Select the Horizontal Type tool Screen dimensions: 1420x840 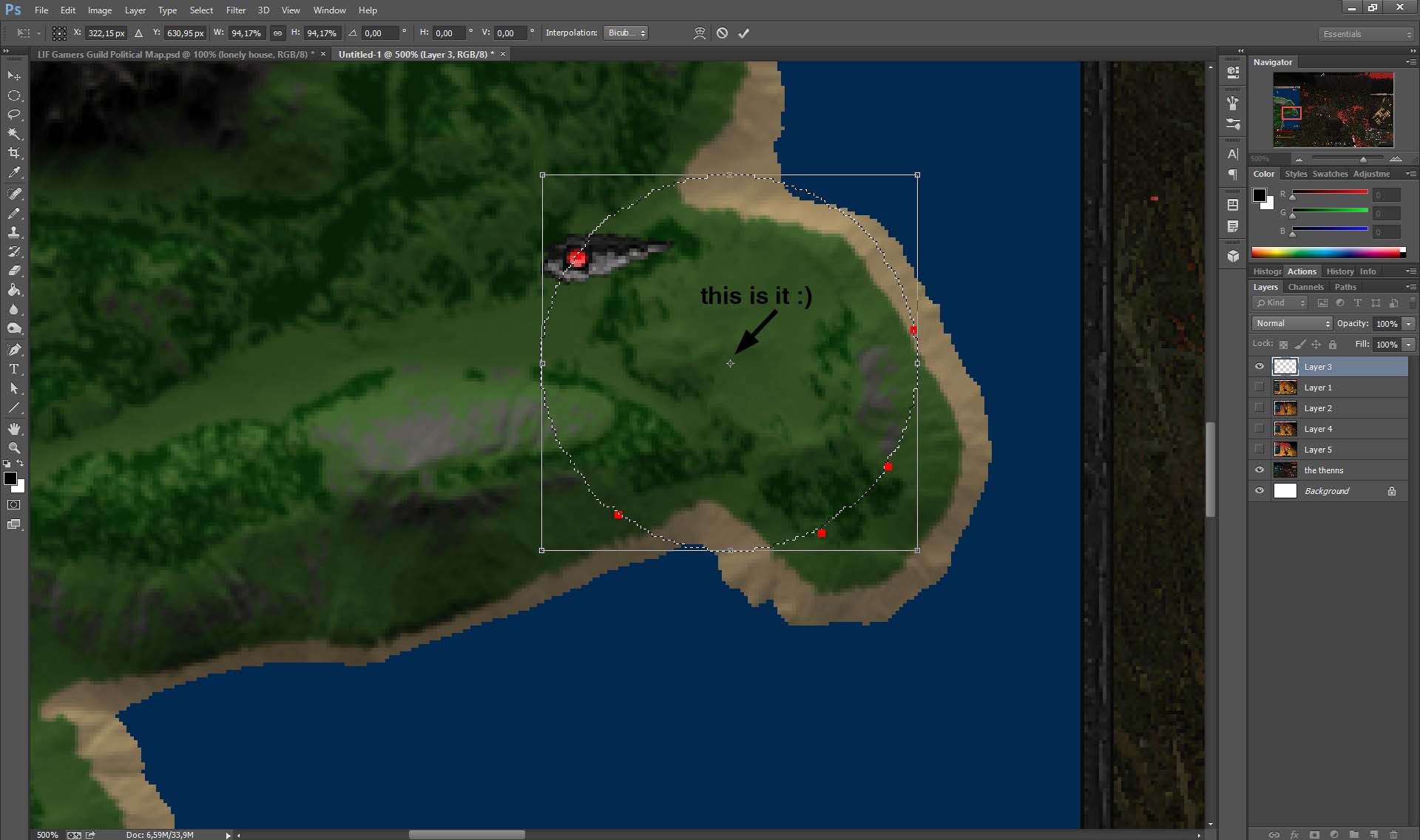(x=14, y=368)
